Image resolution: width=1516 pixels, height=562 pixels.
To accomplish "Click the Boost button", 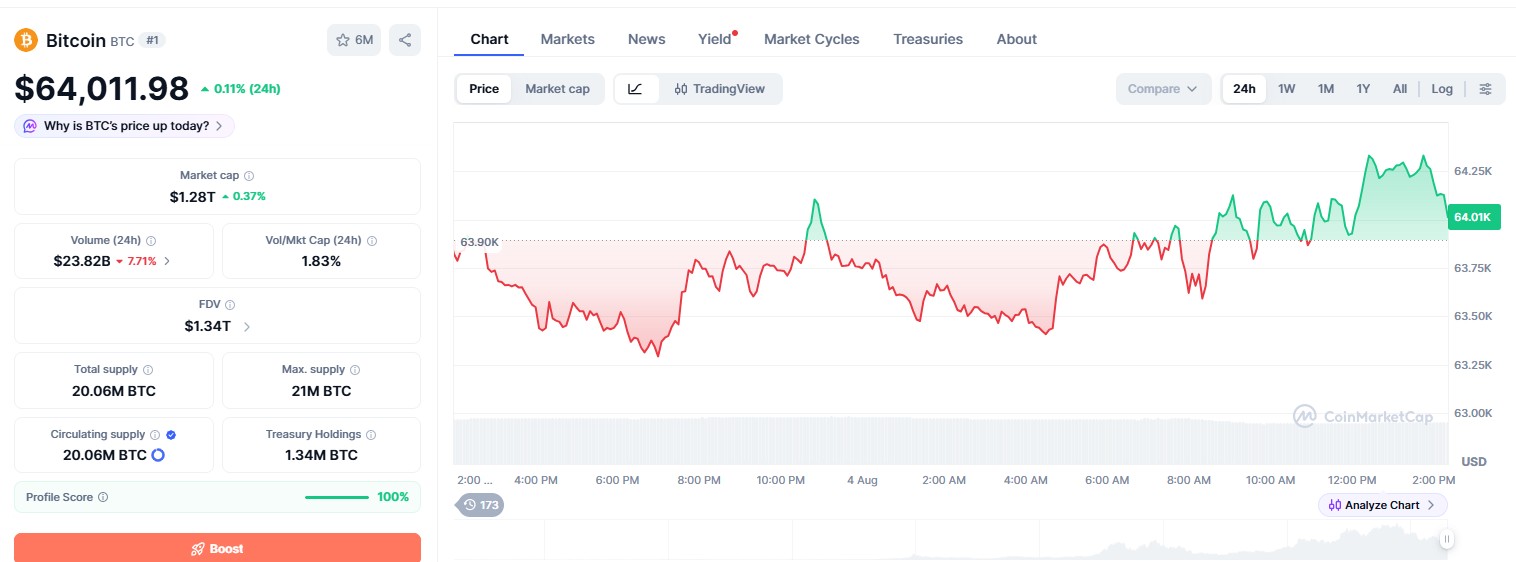I will (x=217, y=548).
